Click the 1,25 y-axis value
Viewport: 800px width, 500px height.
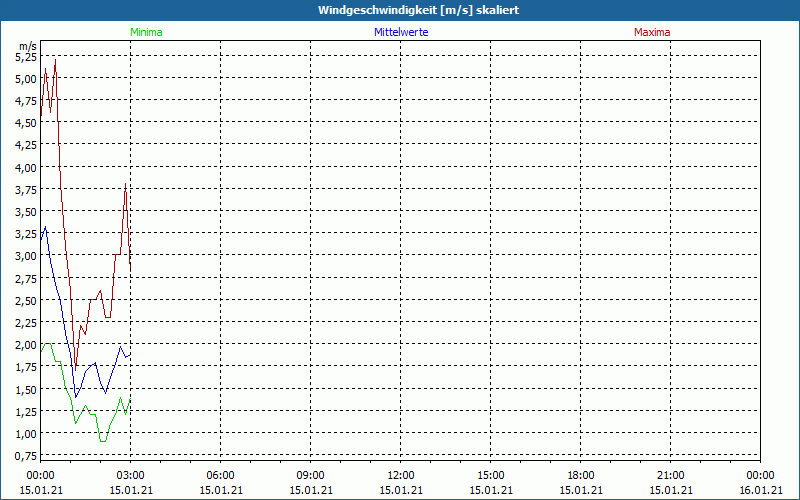[x=26, y=411]
